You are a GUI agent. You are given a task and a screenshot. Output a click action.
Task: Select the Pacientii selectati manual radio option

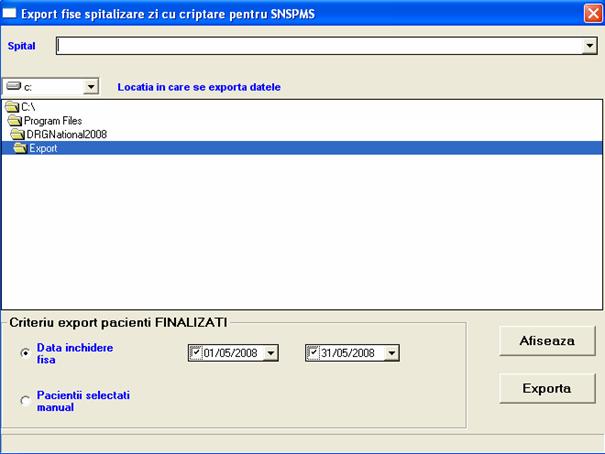[x=25, y=401]
